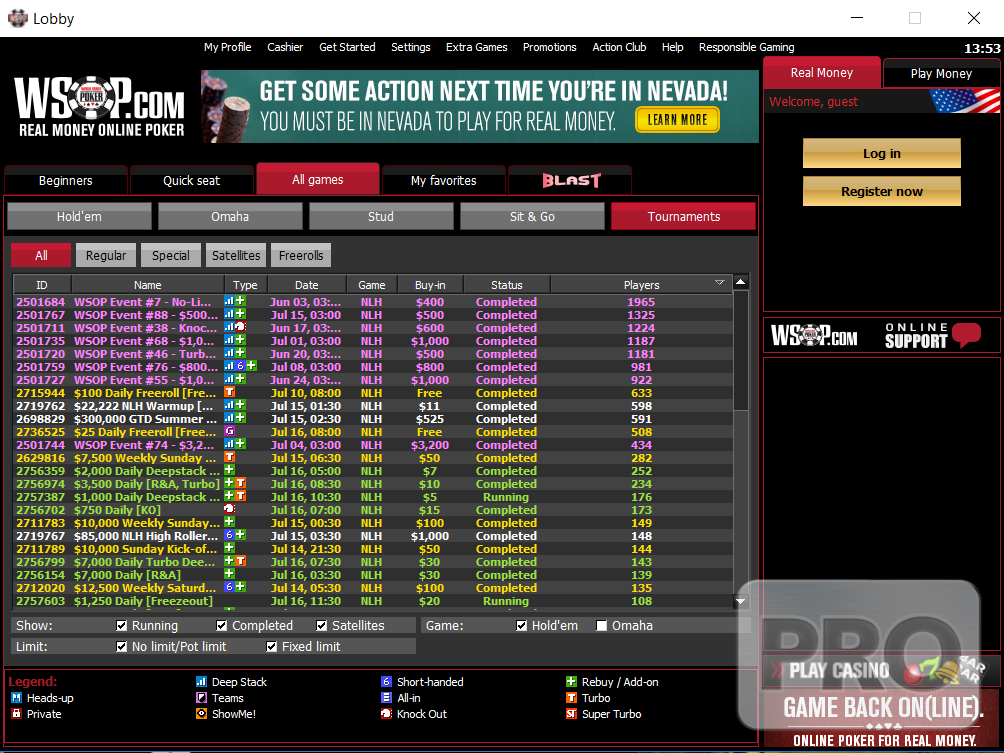This screenshot has width=1004, height=753.
Task: Click Short-handed icon in WSOP Event #76 row
Action: tap(241, 366)
